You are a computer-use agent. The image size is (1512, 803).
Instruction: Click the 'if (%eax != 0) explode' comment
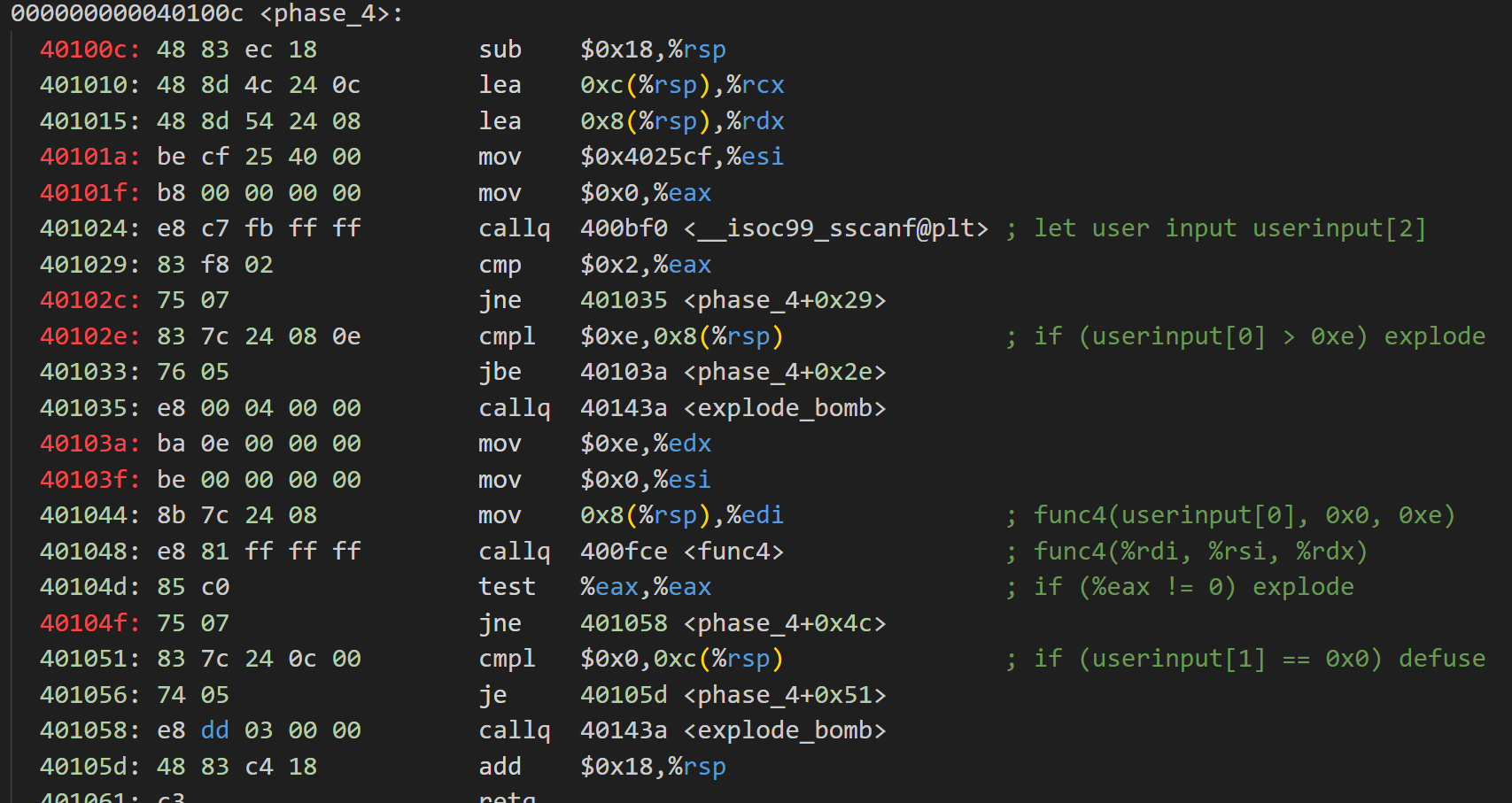pos(1193,587)
